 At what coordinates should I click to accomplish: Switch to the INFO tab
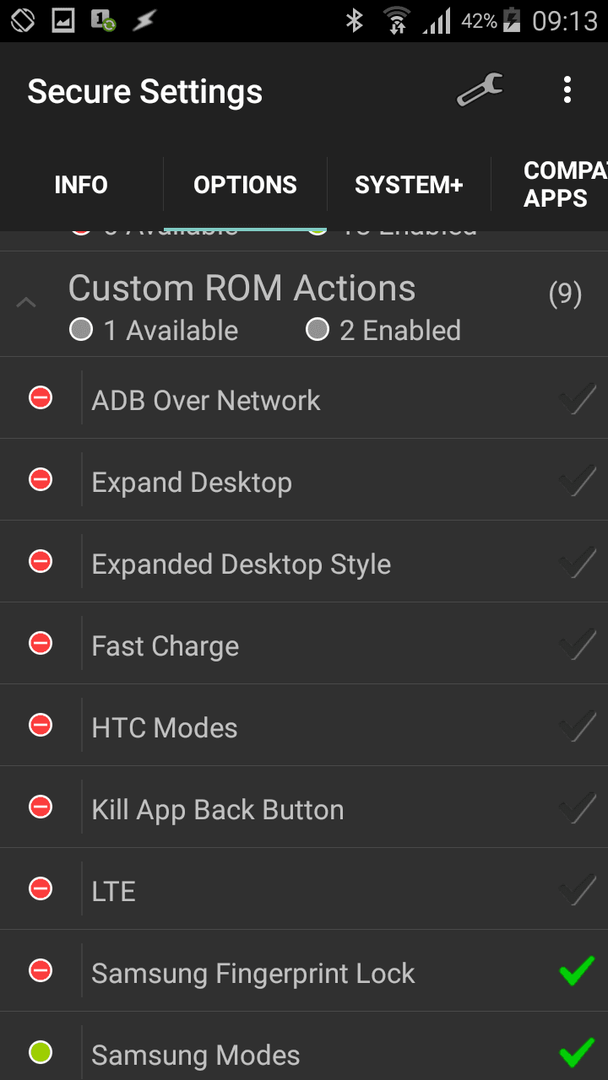point(81,185)
